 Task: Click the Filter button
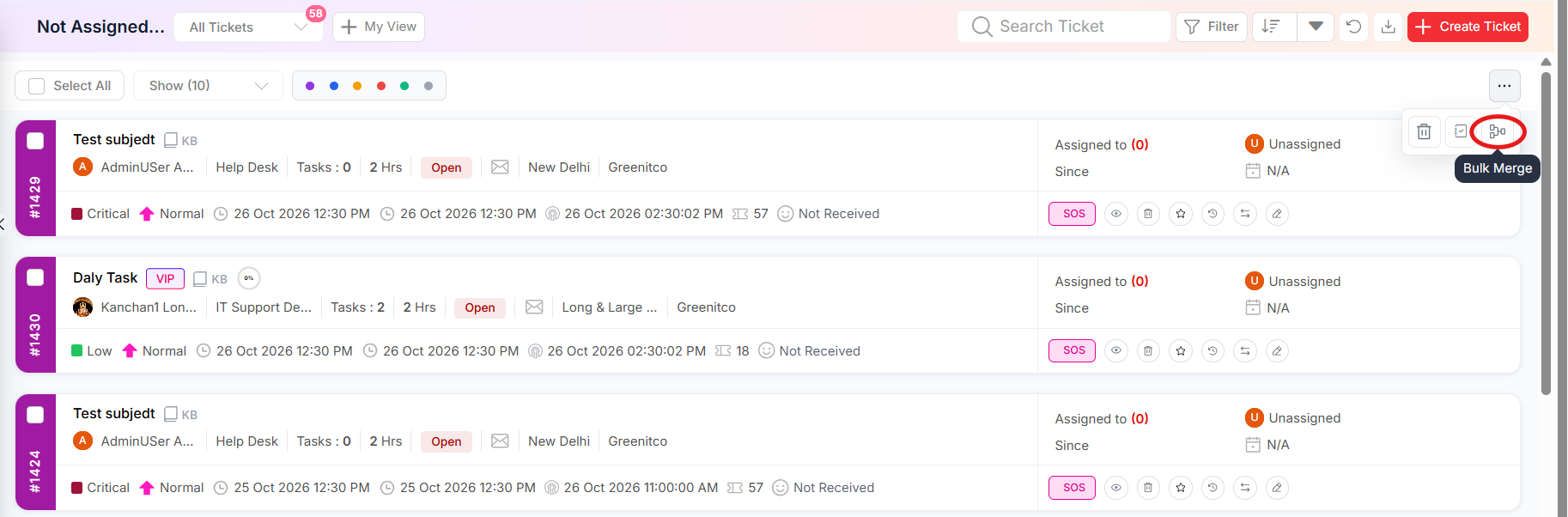1212,27
